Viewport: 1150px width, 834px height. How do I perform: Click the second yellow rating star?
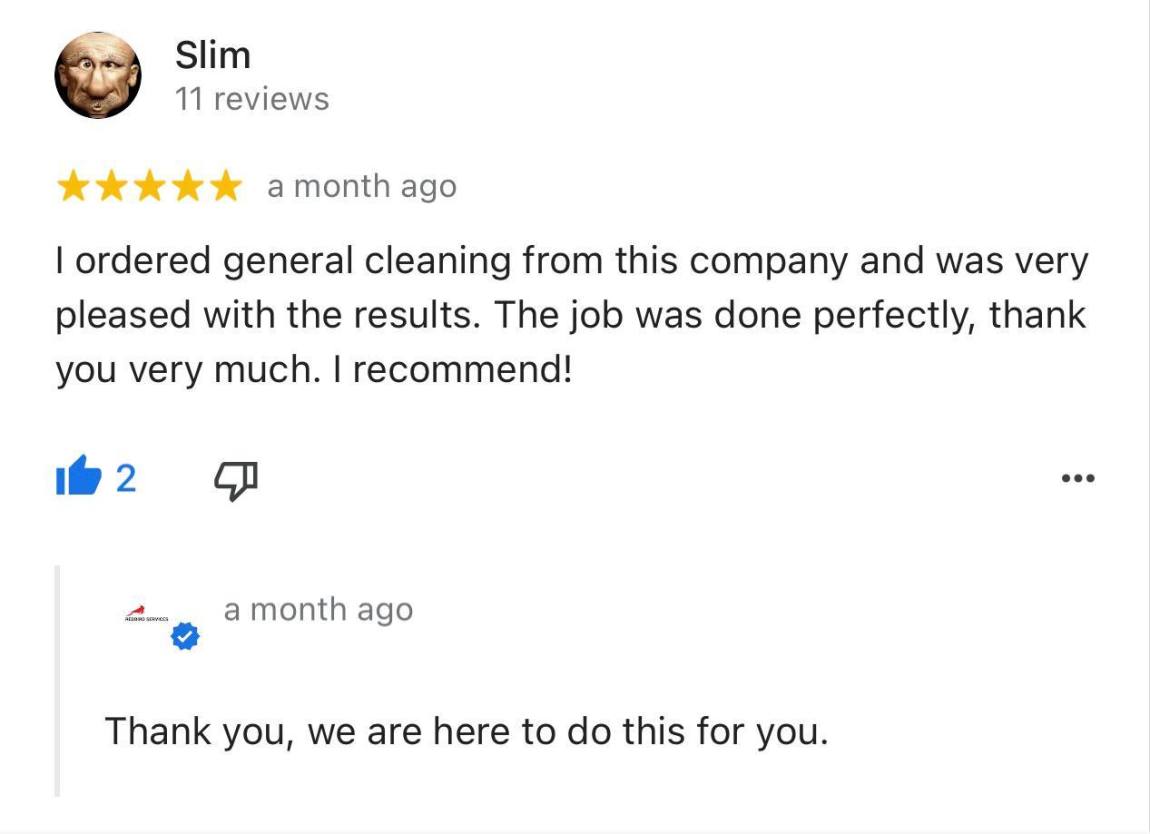click(x=111, y=186)
